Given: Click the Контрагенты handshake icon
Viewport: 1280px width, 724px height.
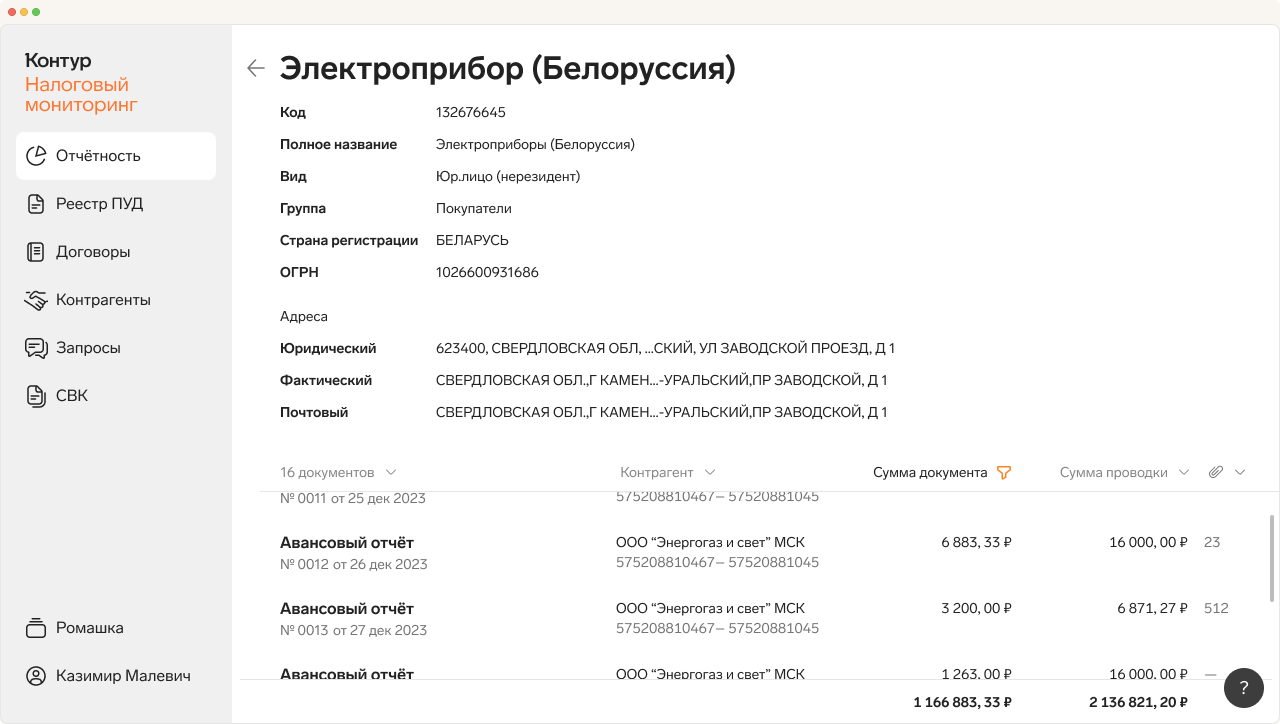Looking at the screenshot, I should click(x=36, y=300).
